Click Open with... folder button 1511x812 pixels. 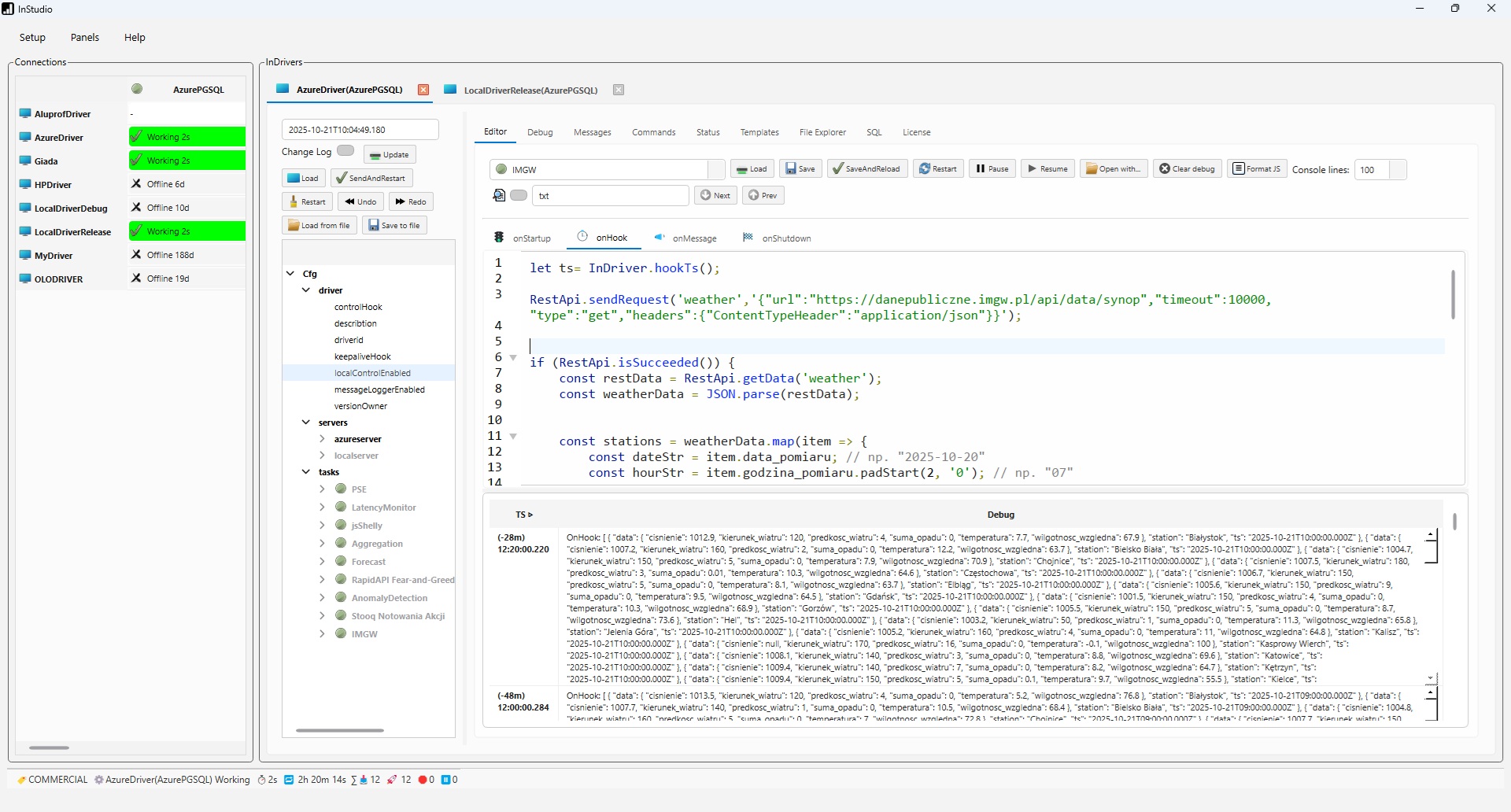(1114, 169)
